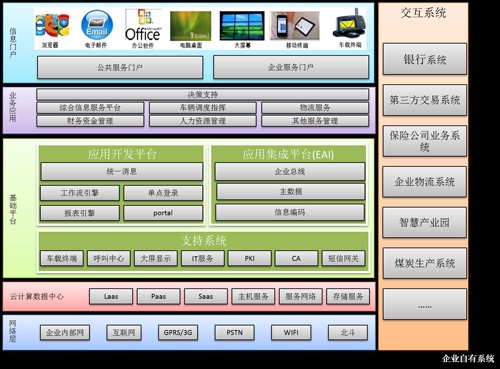The width and height of the screenshot is (500, 369).
Task: Click the 应用集成平台(EAI) header
Action: [x=288, y=154]
